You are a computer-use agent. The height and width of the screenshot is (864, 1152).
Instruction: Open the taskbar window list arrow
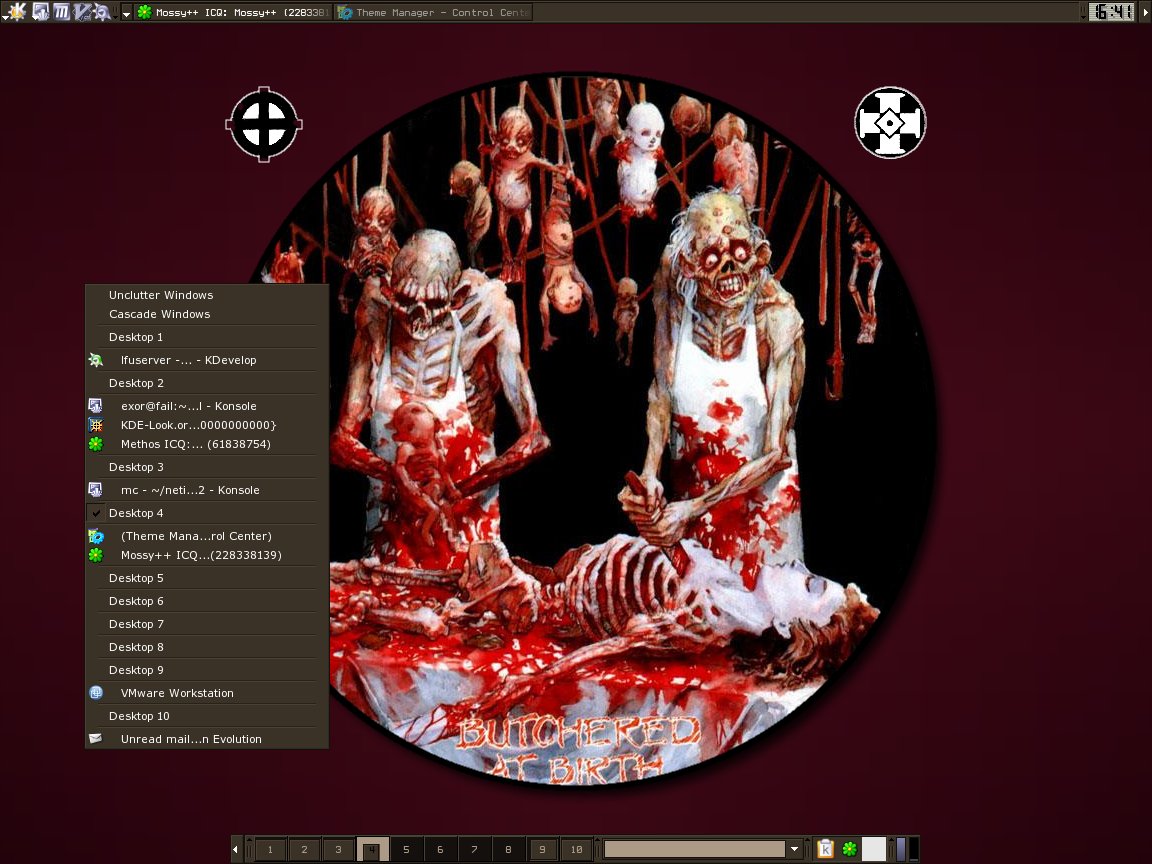[126, 12]
